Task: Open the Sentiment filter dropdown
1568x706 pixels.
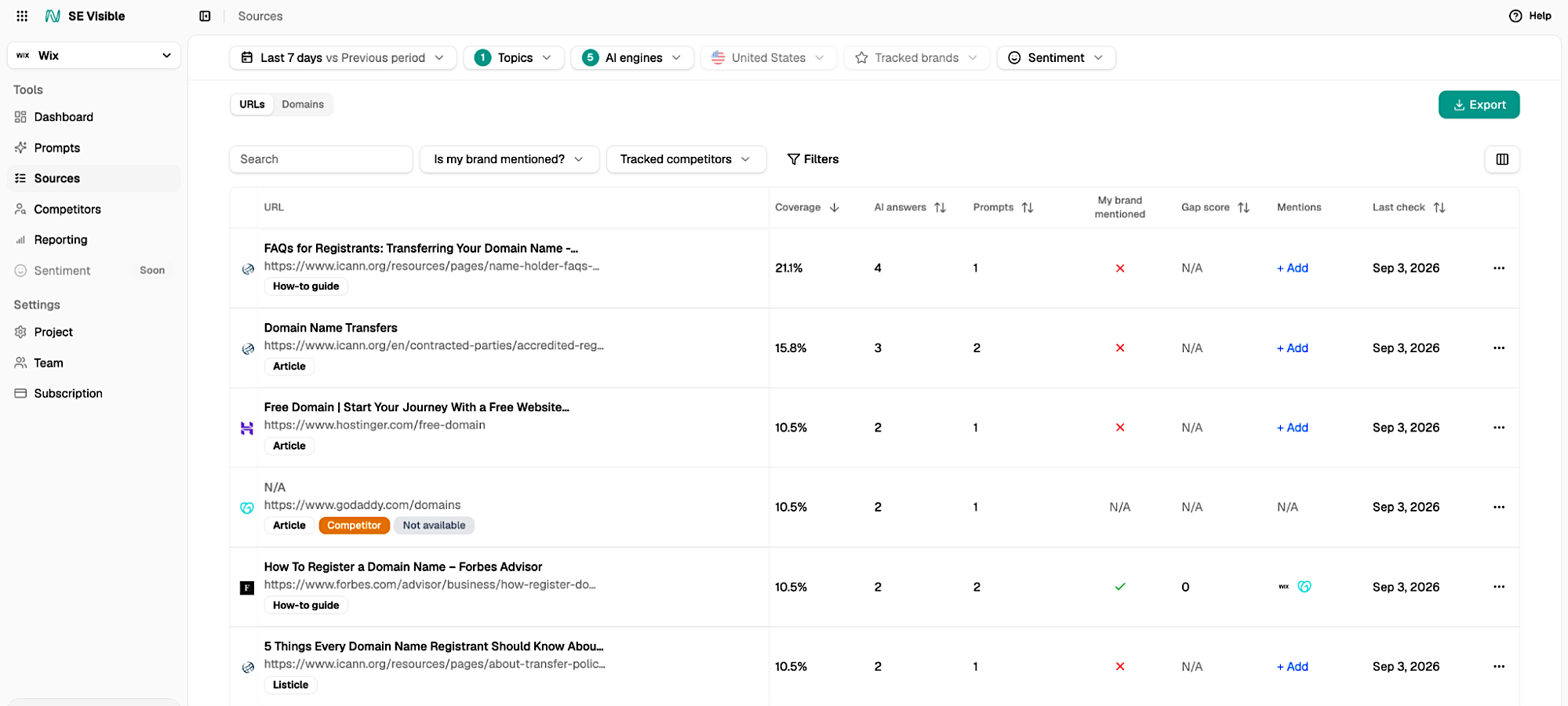Action: pyautogui.click(x=1056, y=57)
